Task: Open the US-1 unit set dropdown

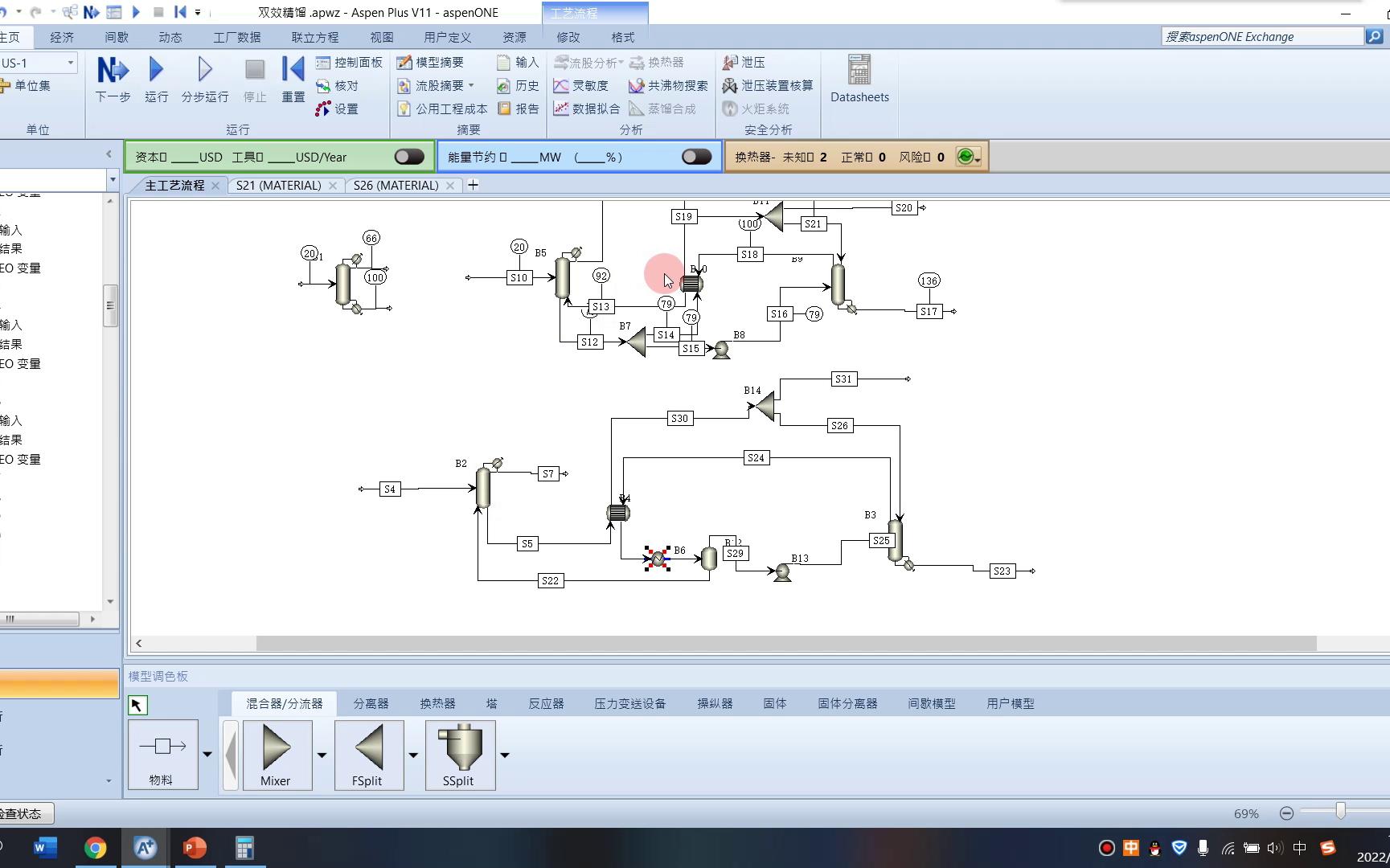Action: [71, 63]
